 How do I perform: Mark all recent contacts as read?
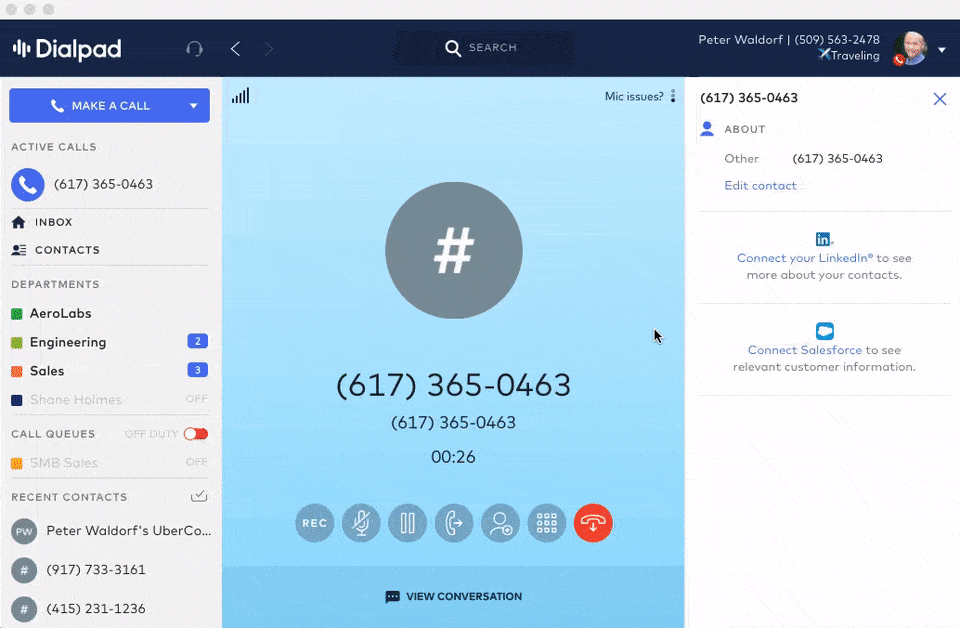pyautogui.click(x=199, y=496)
